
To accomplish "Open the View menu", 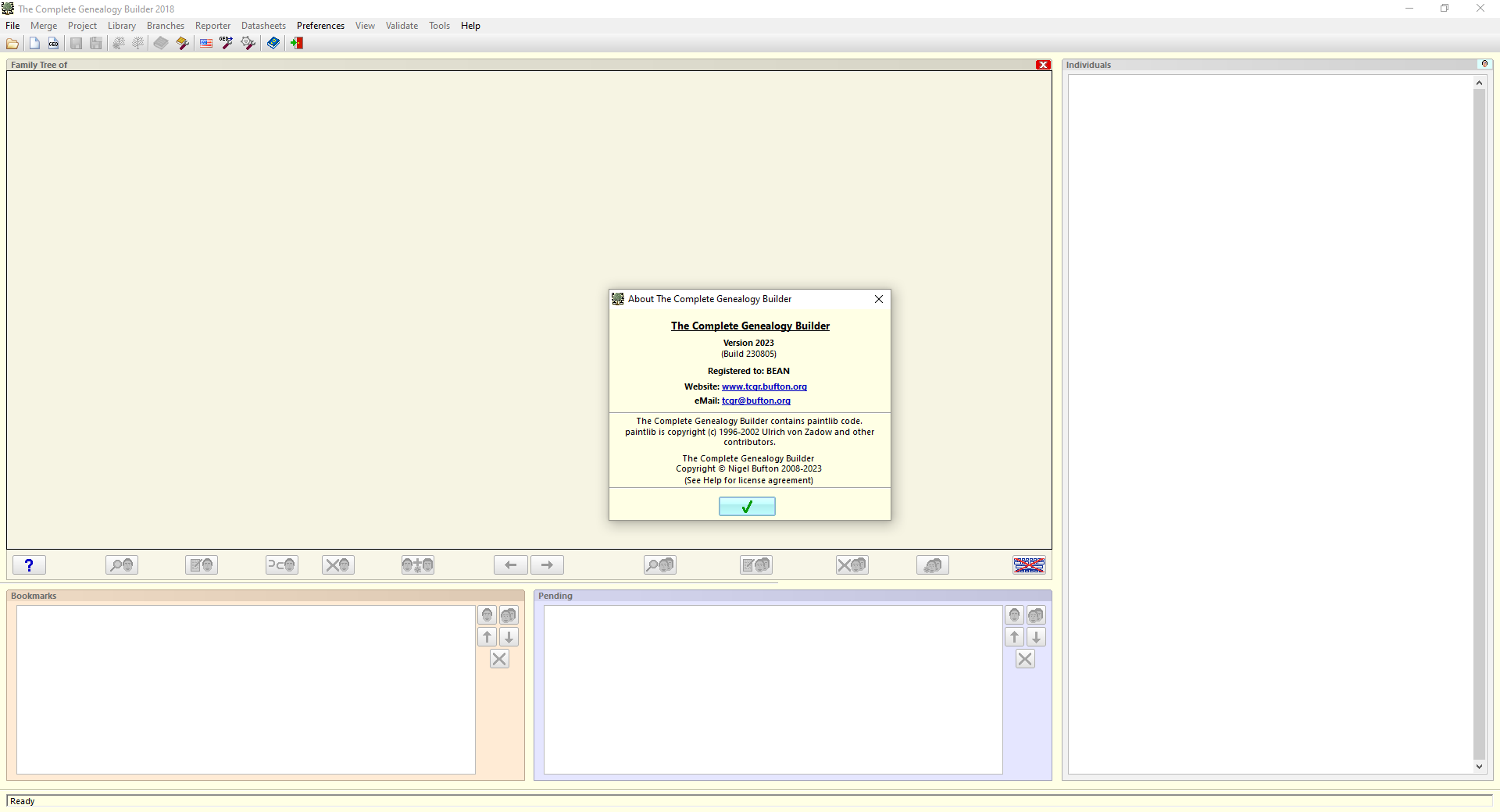I will 365,26.
